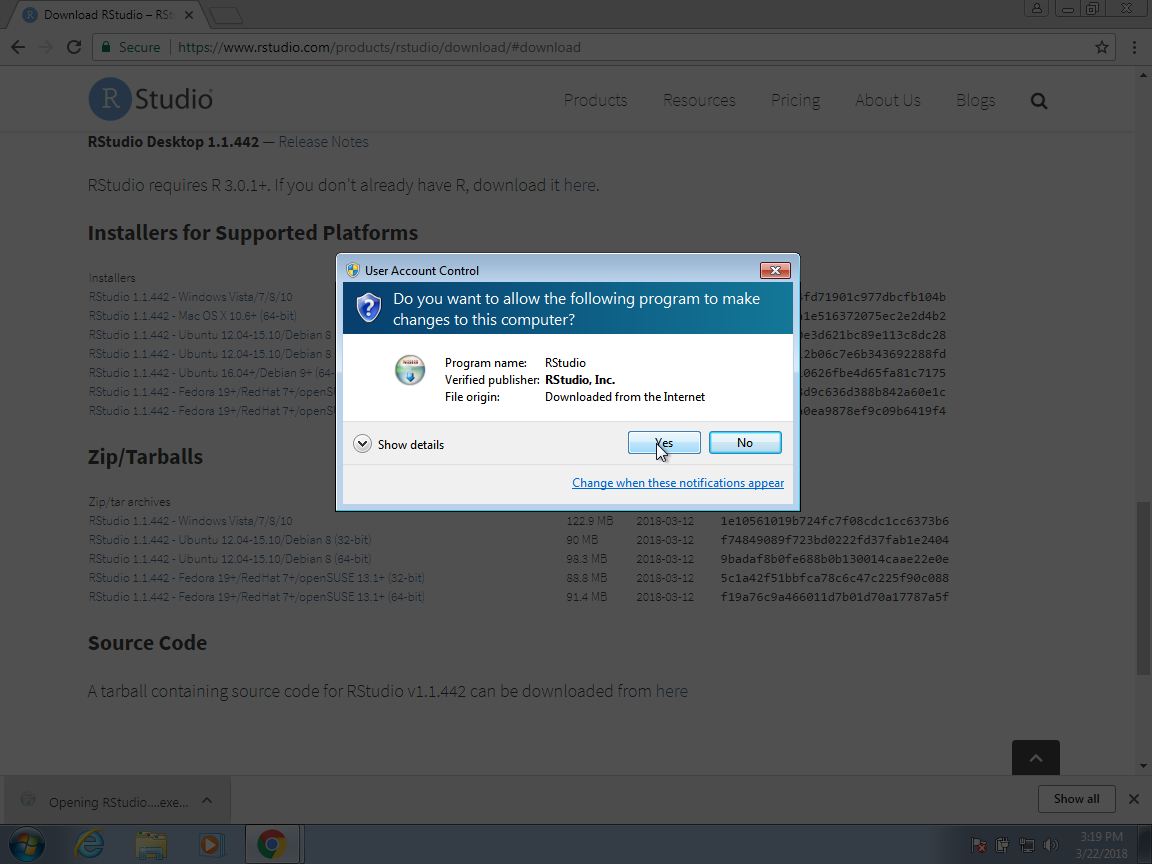Open Change when these notifications appear link
This screenshot has width=1152, height=864.
point(678,483)
